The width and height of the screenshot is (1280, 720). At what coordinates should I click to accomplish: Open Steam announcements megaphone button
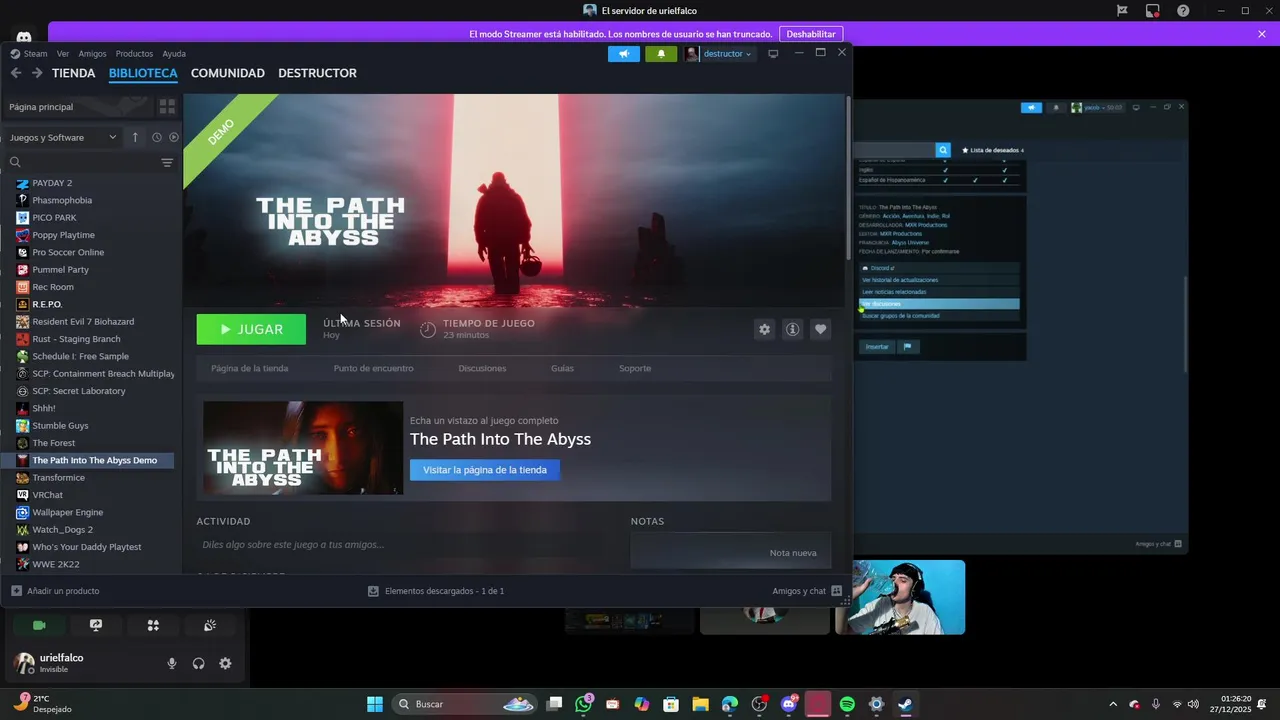[624, 54]
